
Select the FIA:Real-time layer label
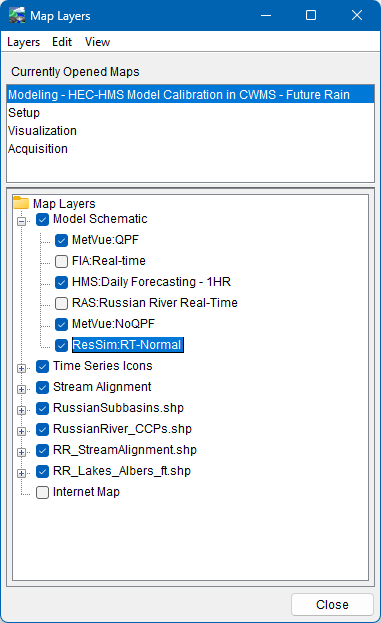[x=109, y=261]
